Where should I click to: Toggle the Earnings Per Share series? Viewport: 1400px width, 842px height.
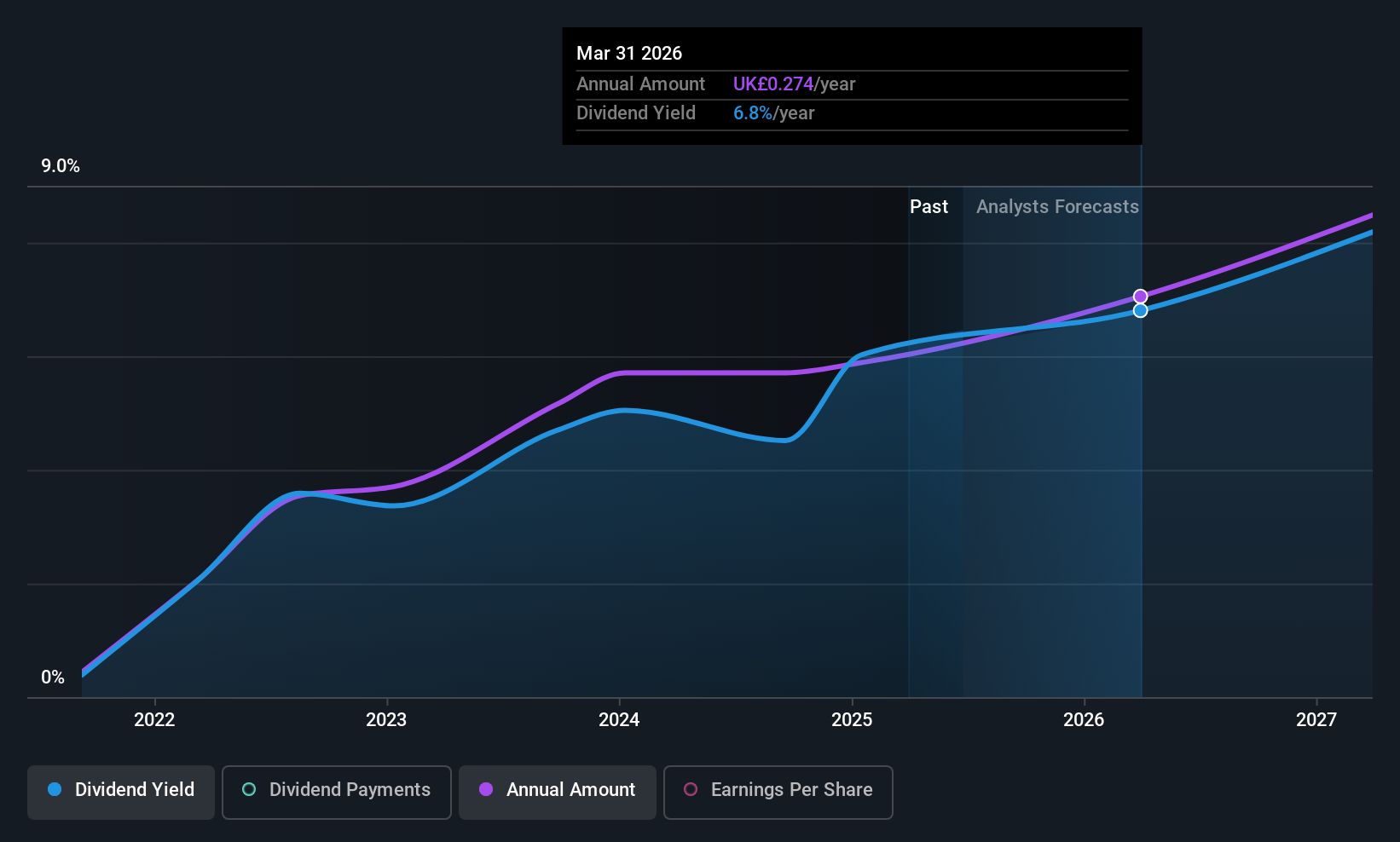coord(778,793)
